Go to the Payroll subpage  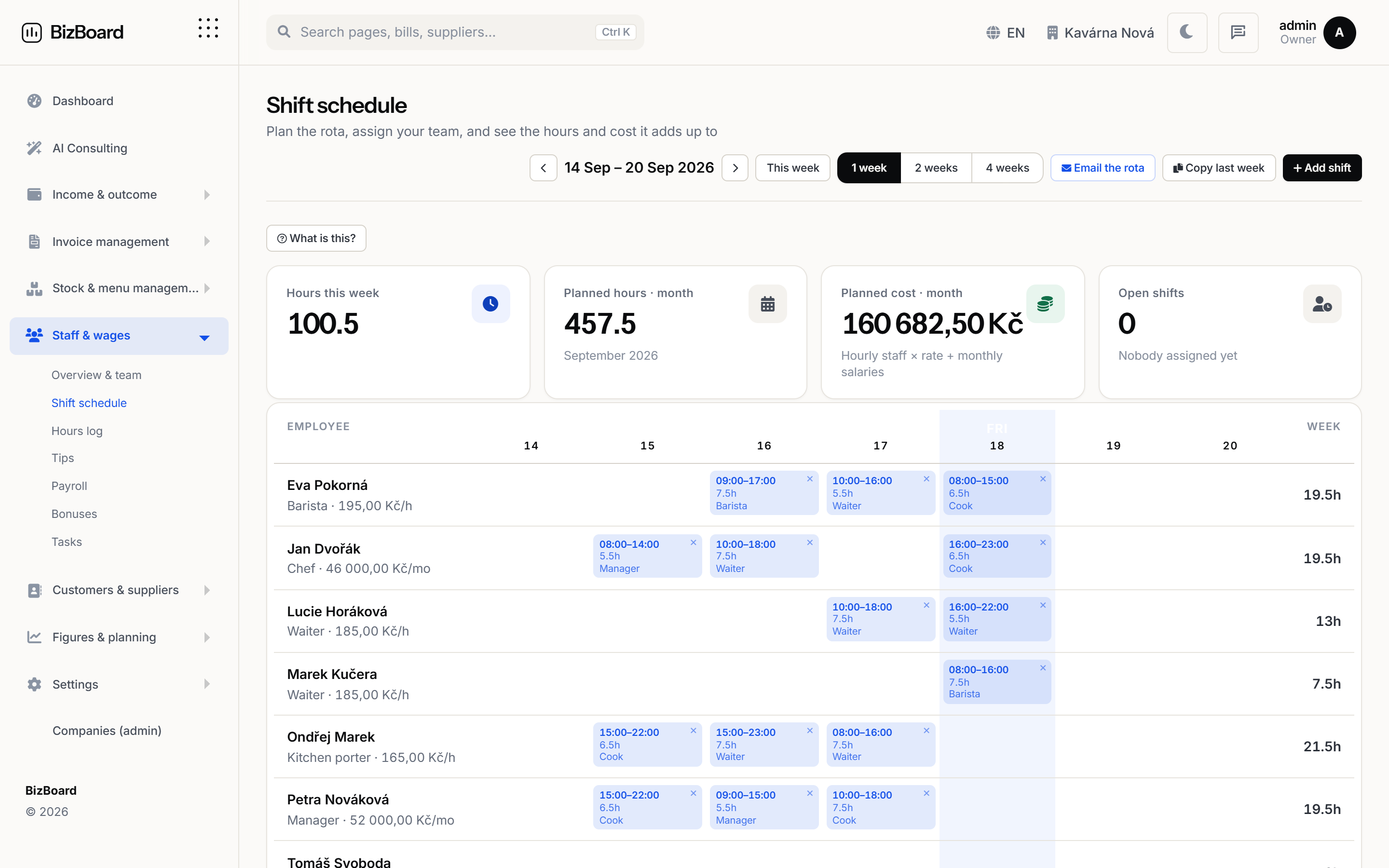click(69, 486)
